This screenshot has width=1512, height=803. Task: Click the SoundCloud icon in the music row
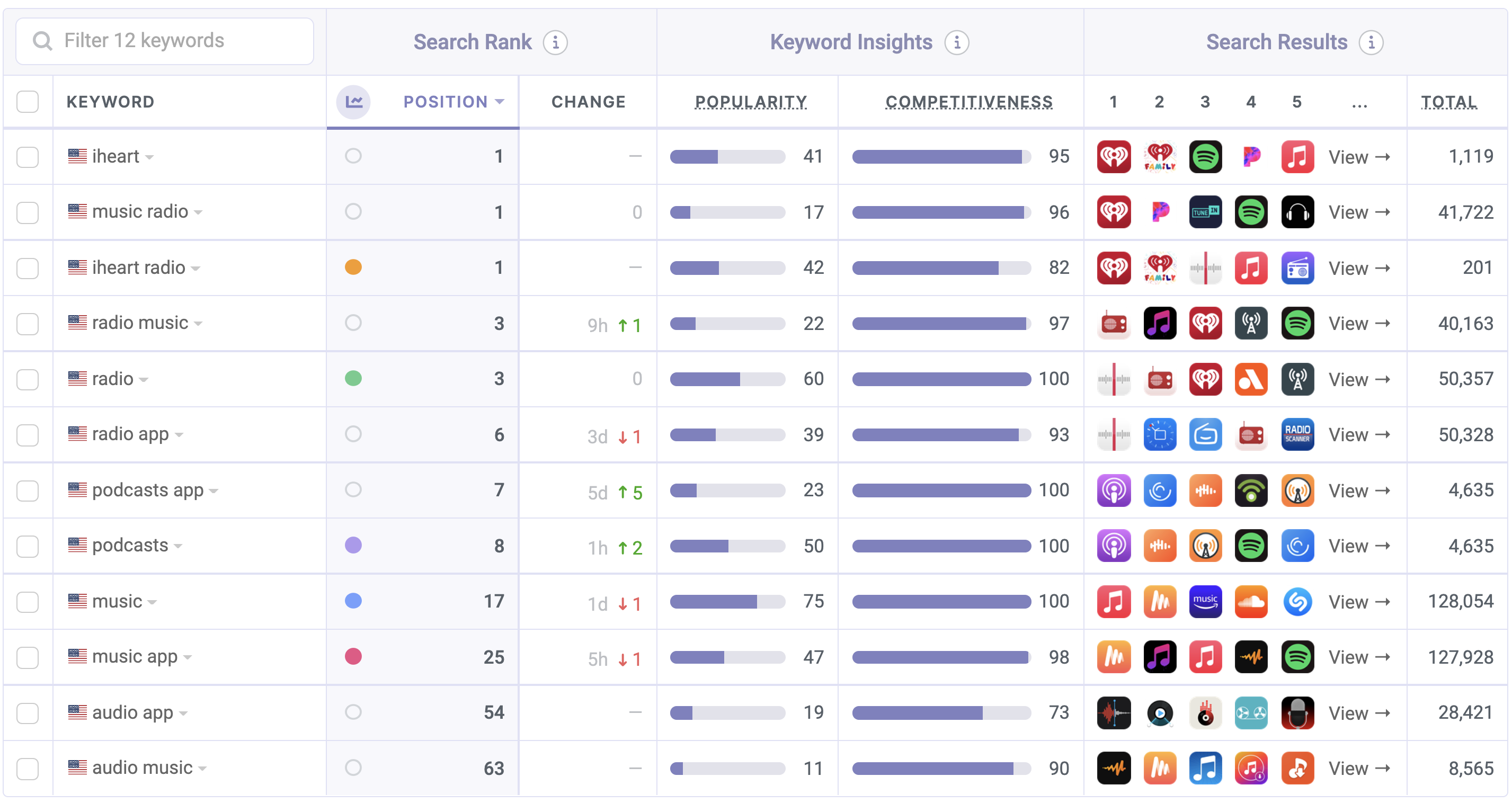pos(1251,602)
